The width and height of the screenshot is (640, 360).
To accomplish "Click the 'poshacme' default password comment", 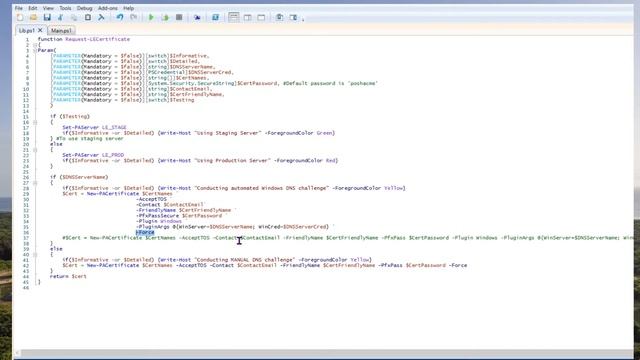I will (330, 83).
